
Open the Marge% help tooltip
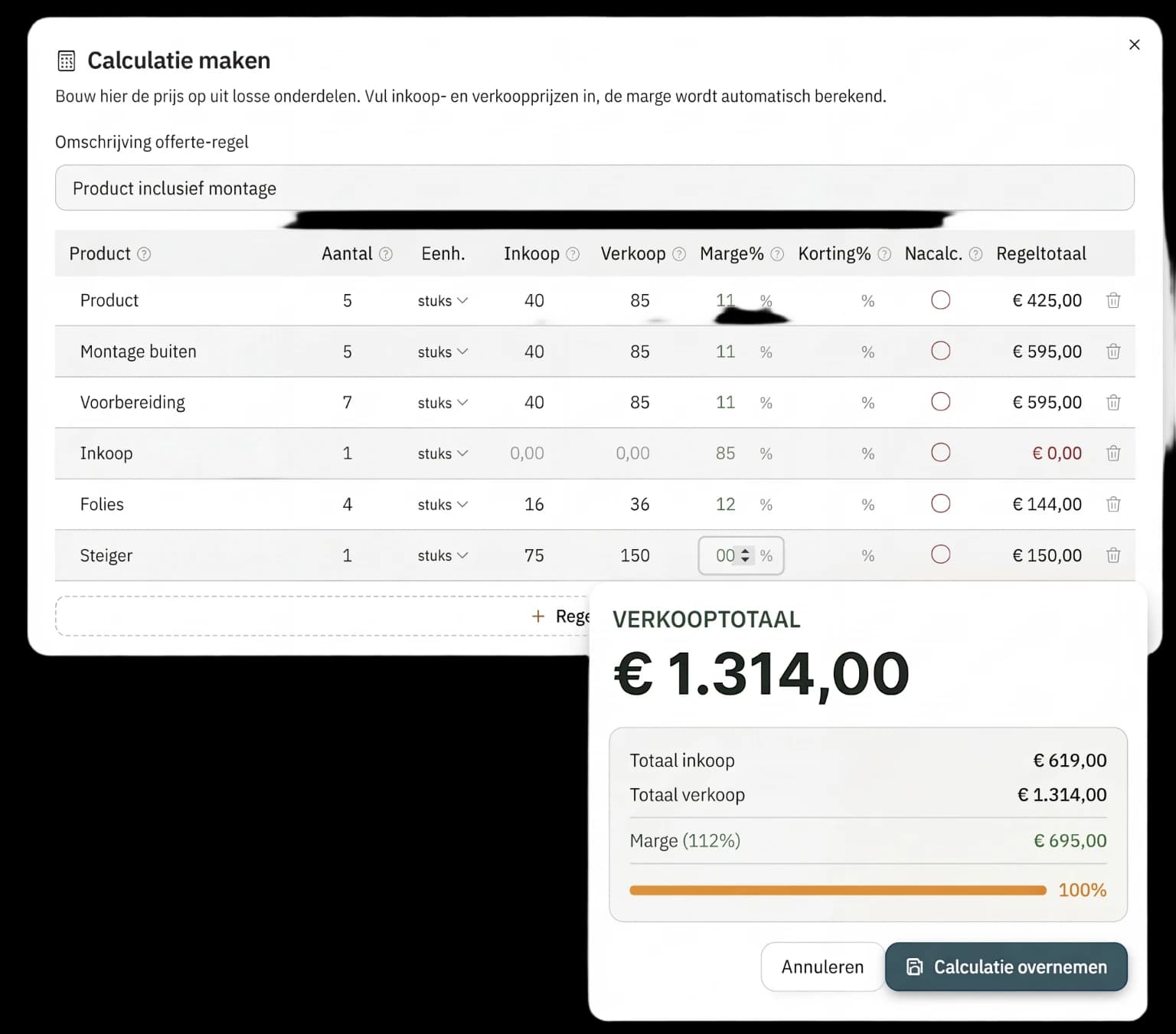click(778, 254)
